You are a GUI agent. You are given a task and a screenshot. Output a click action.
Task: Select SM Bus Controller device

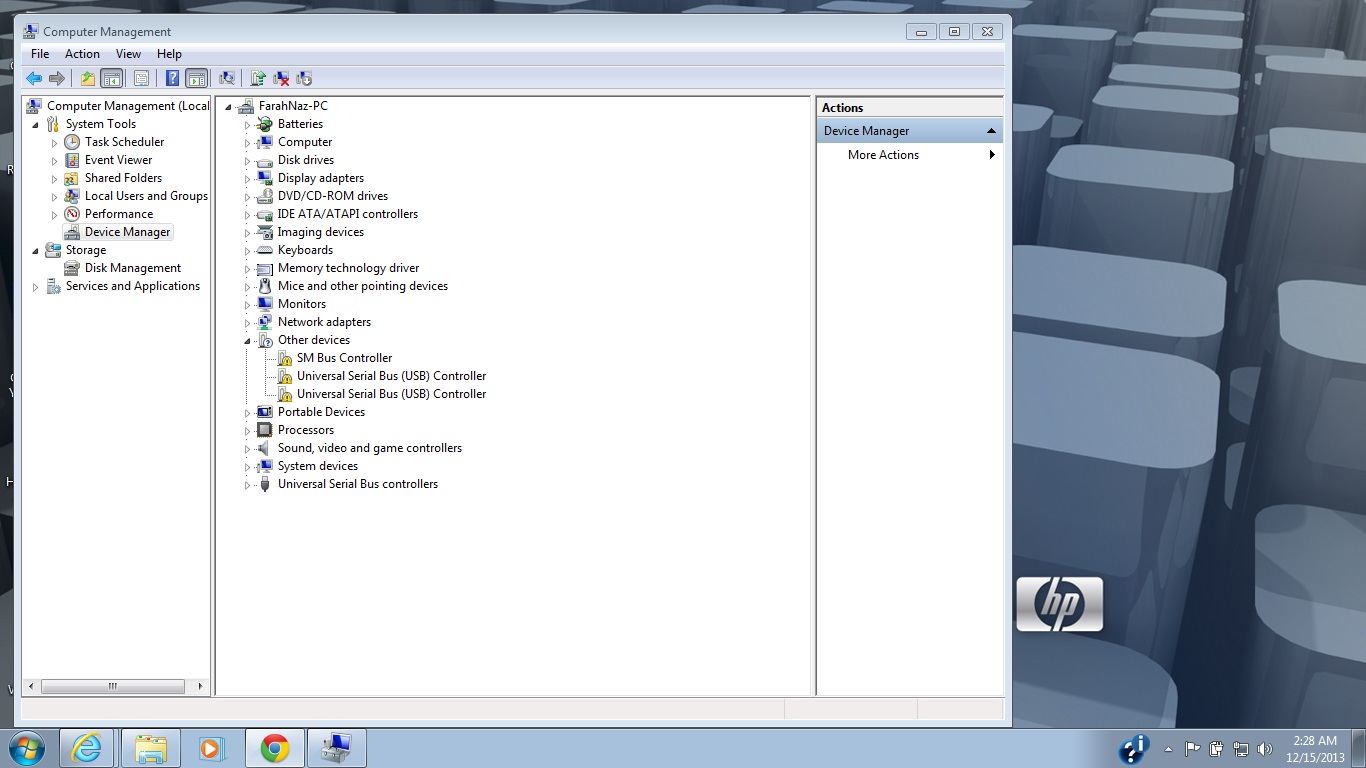tap(344, 358)
